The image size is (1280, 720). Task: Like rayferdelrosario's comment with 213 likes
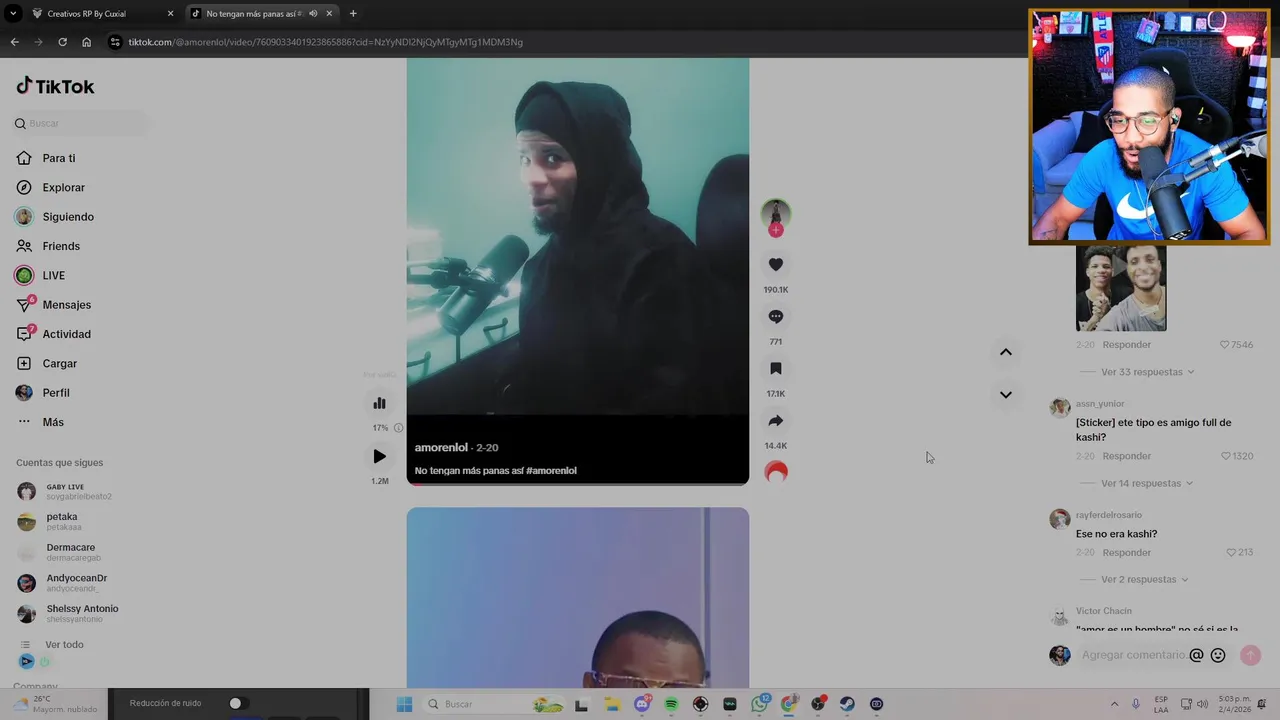pyautogui.click(x=1231, y=552)
